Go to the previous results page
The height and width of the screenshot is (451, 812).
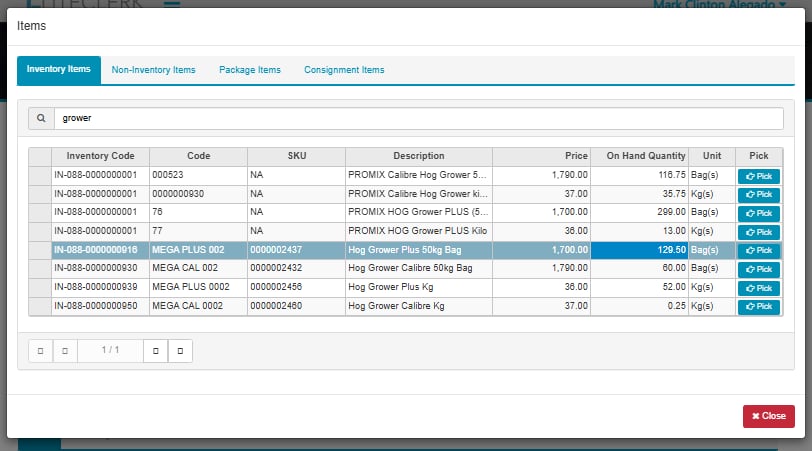coord(64,351)
